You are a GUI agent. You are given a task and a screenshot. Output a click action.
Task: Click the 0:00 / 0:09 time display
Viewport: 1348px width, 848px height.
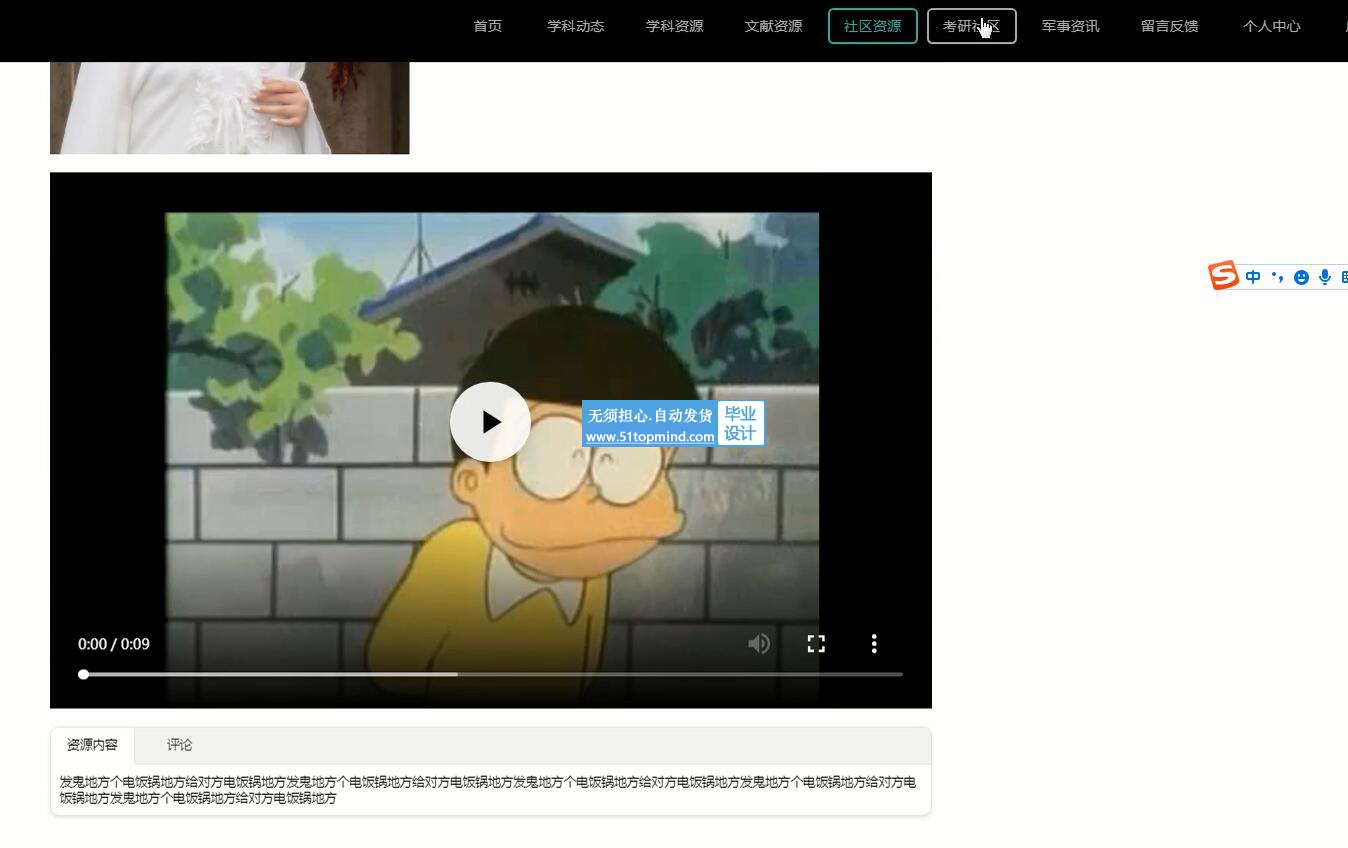(x=114, y=644)
